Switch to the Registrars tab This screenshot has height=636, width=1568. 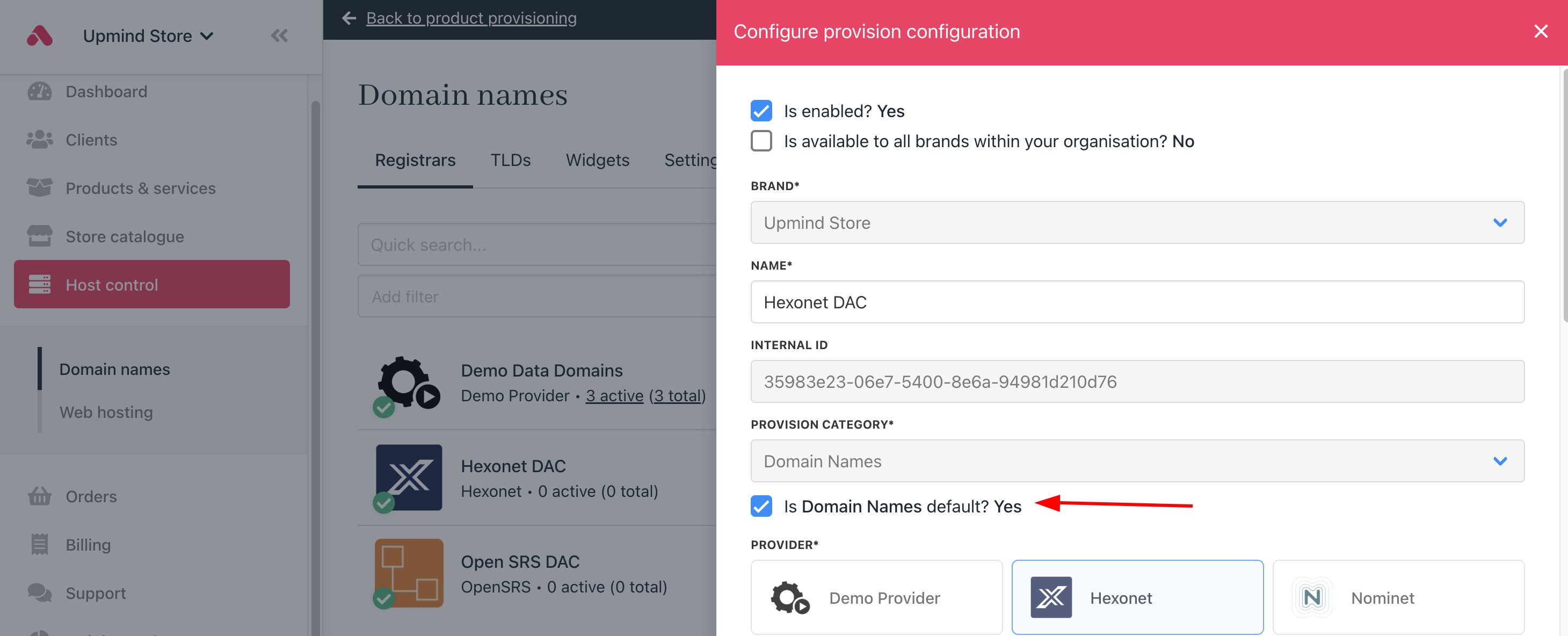pyautogui.click(x=415, y=160)
